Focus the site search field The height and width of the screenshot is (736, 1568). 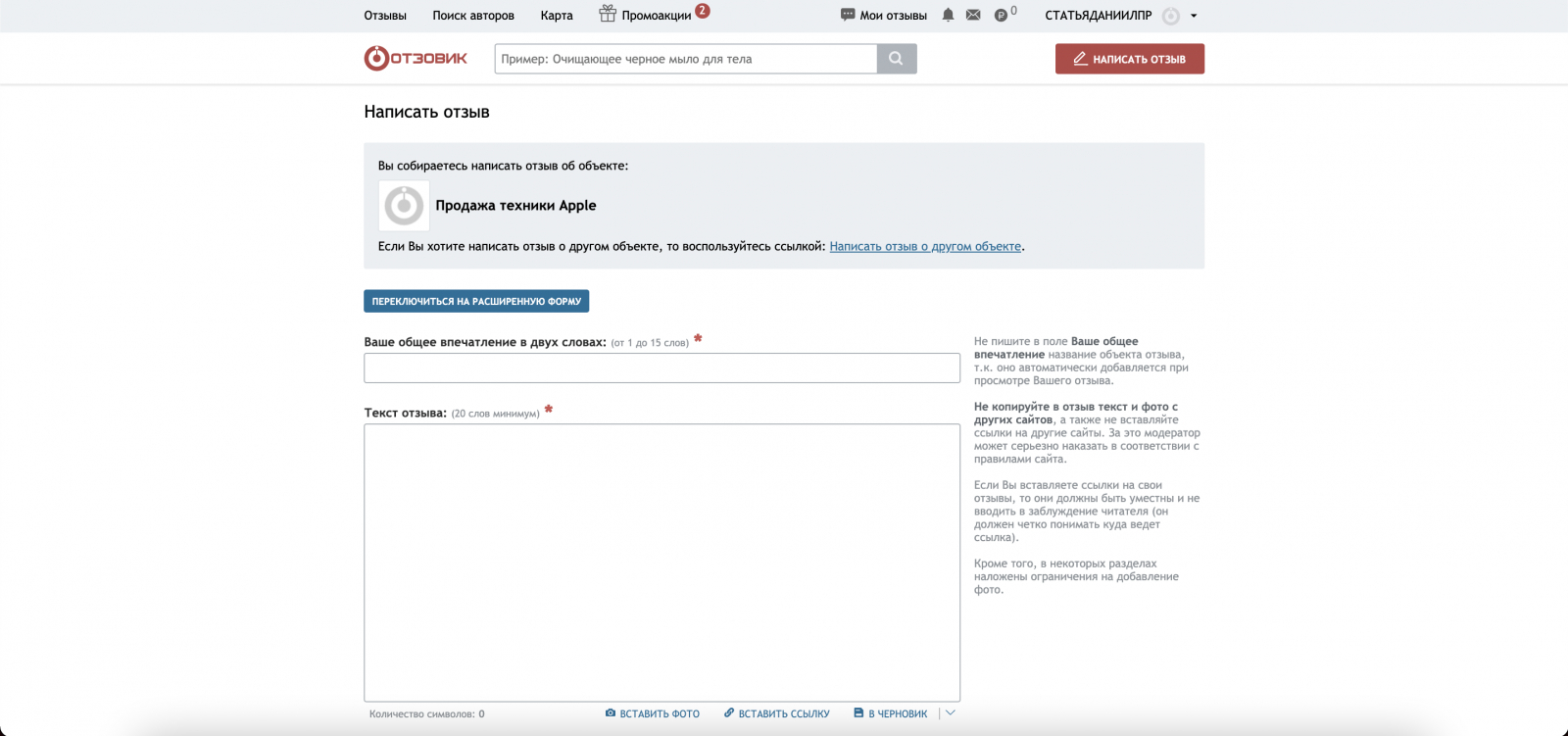pyautogui.click(x=686, y=59)
